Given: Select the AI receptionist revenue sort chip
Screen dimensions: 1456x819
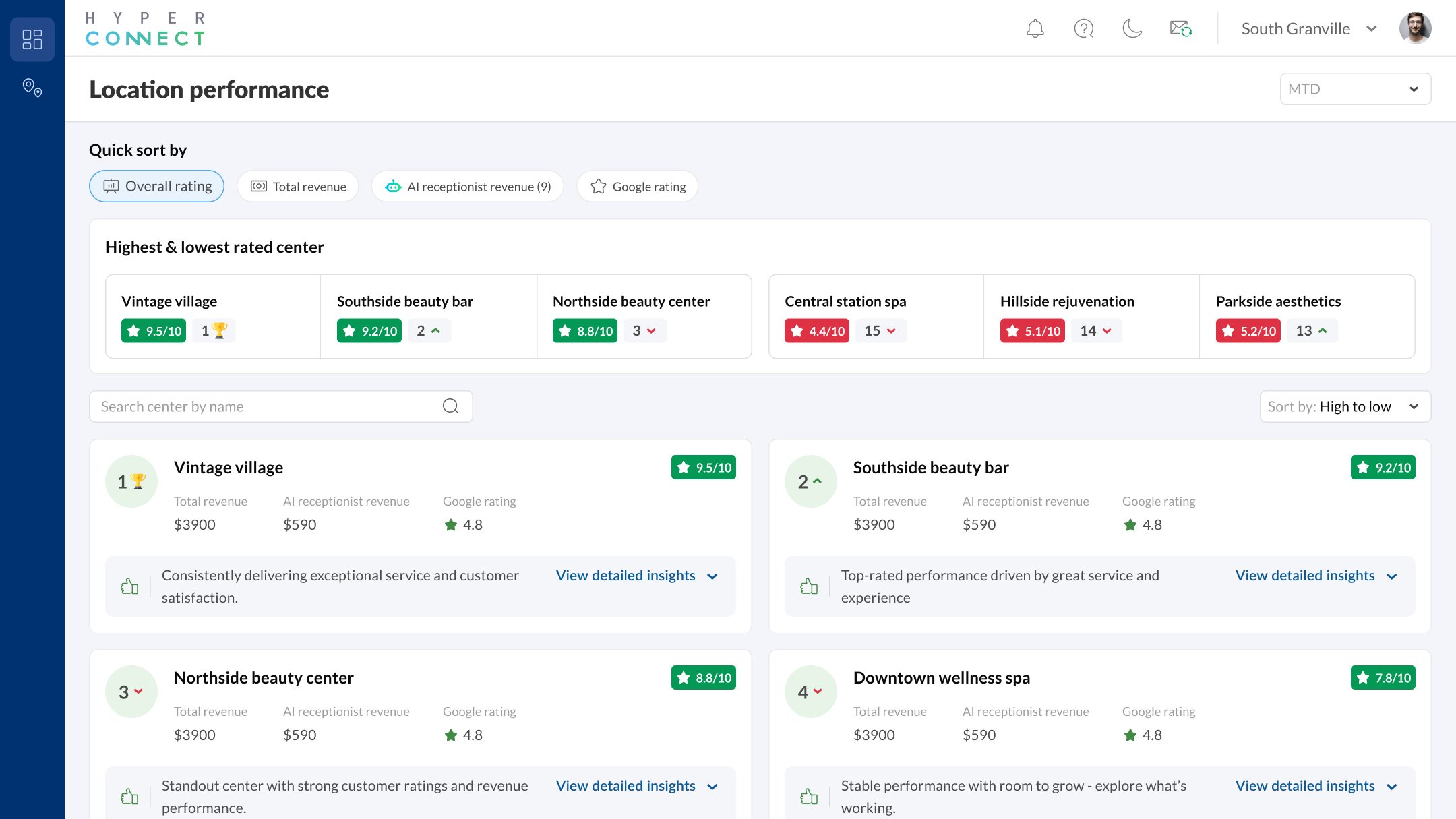Looking at the screenshot, I should 467,186.
